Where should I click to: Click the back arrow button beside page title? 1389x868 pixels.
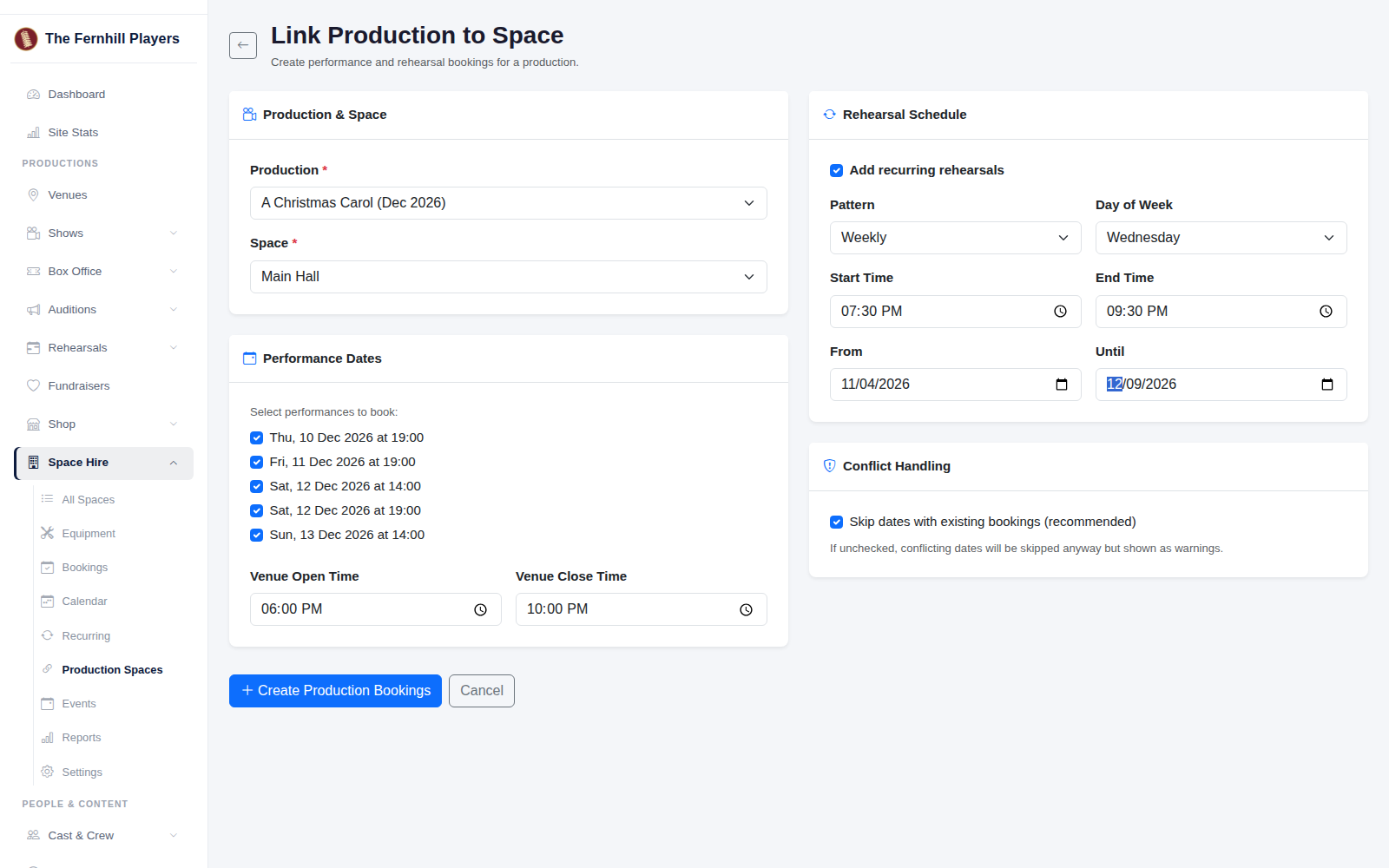[x=243, y=45]
